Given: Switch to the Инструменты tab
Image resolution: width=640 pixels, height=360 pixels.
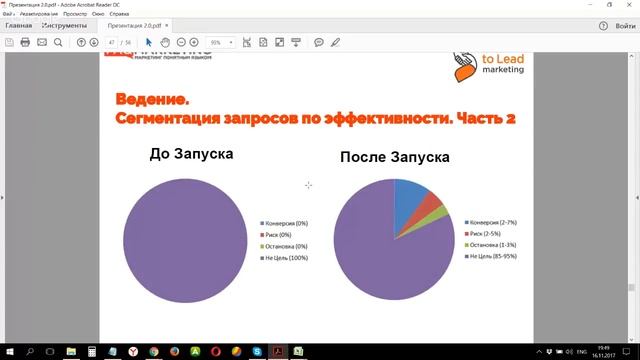Looking at the screenshot, I should point(64,25).
